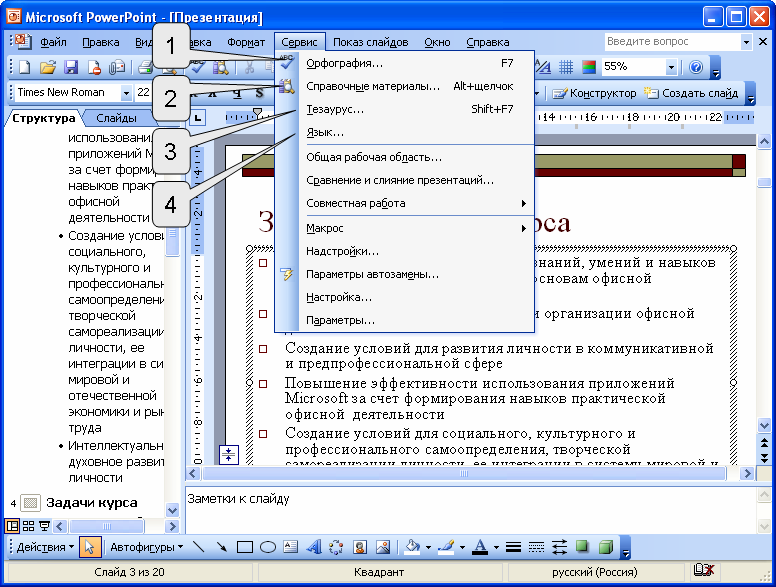Select Язык menu item

coord(405,132)
